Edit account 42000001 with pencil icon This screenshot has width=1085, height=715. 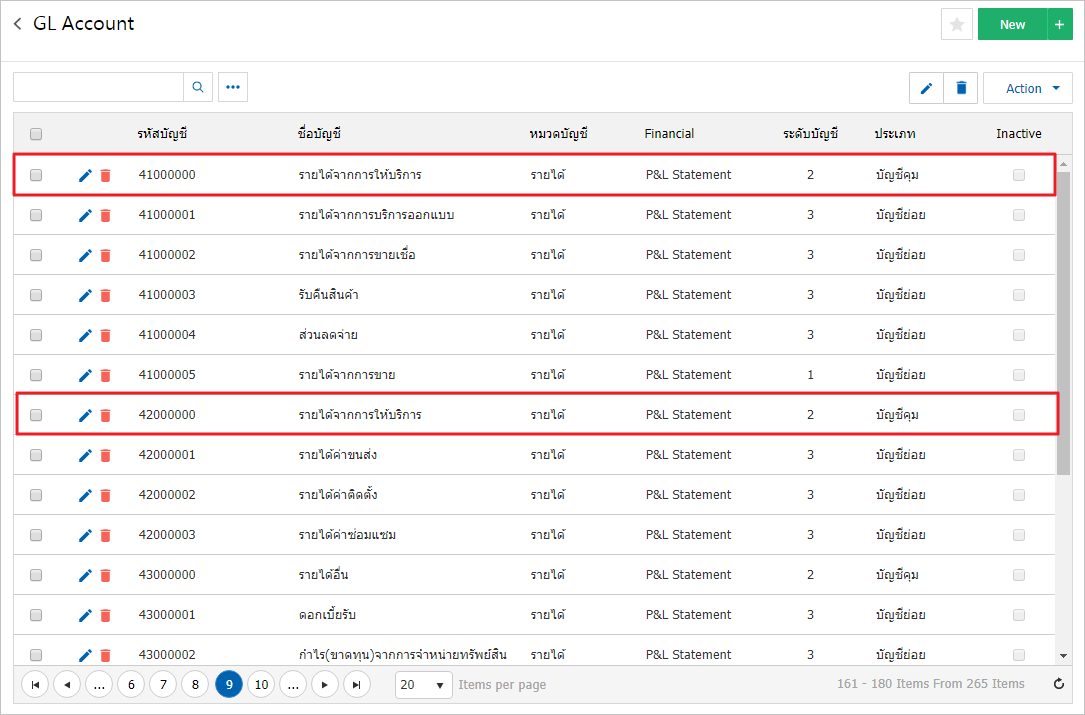pos(85,455)
